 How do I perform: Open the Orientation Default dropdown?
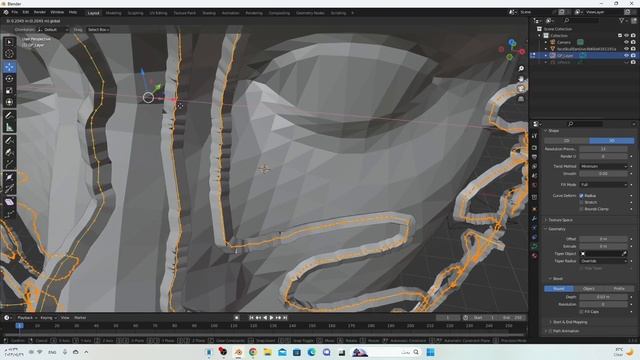[x=53, y=30]
